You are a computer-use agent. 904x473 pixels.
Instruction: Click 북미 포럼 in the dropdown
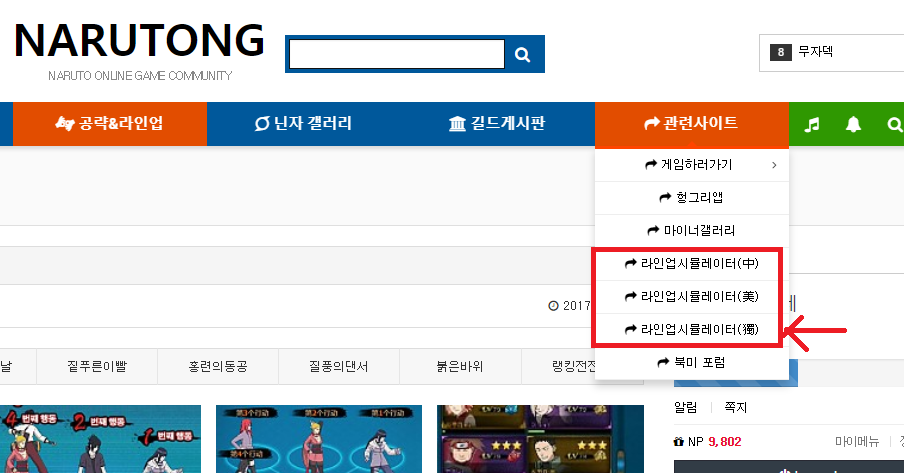coord(691,362)
